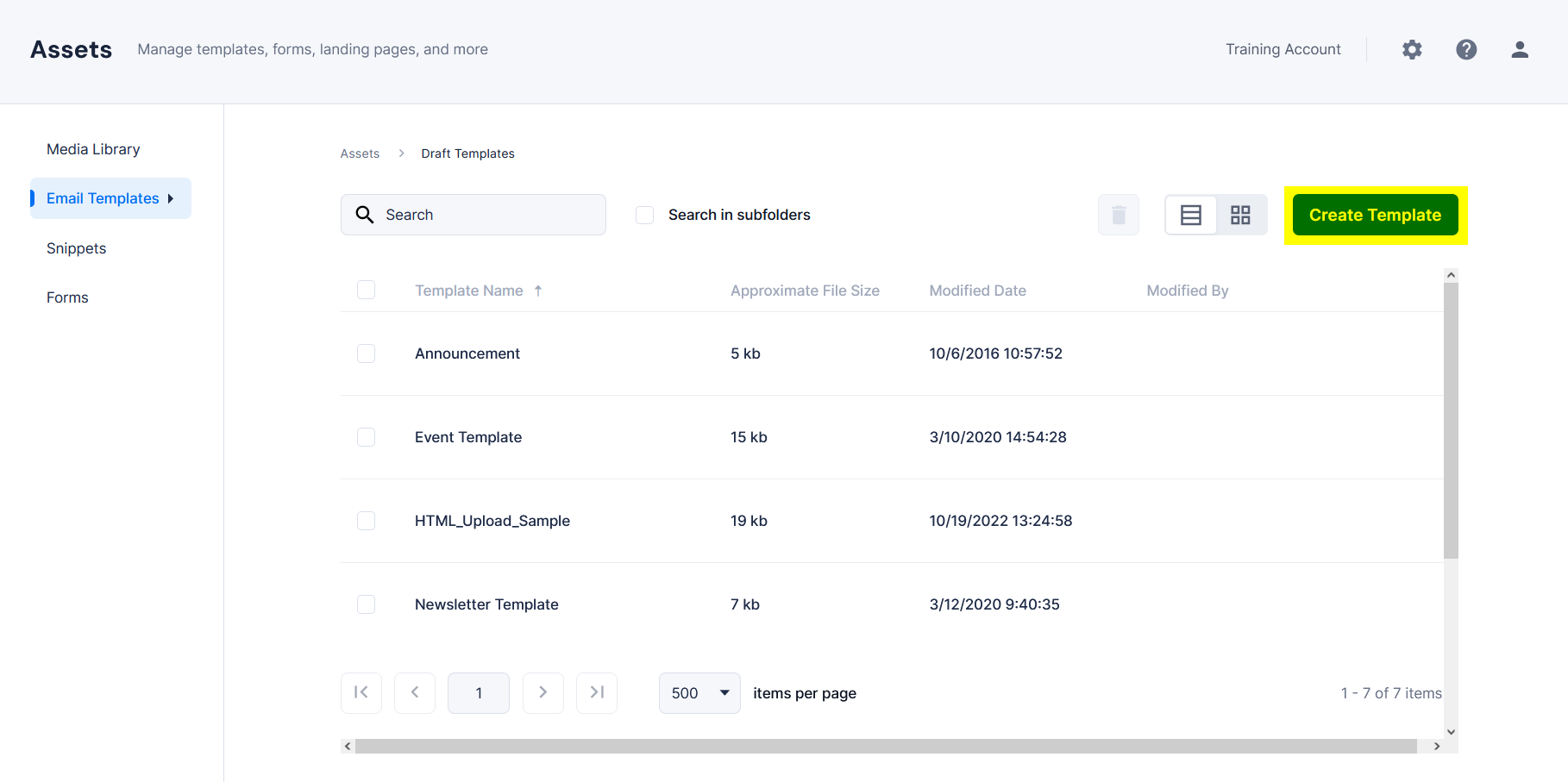Open the HTML_Upload_Sample template
The width and height of the screenshot is (1568, 782).
point(492,521)
